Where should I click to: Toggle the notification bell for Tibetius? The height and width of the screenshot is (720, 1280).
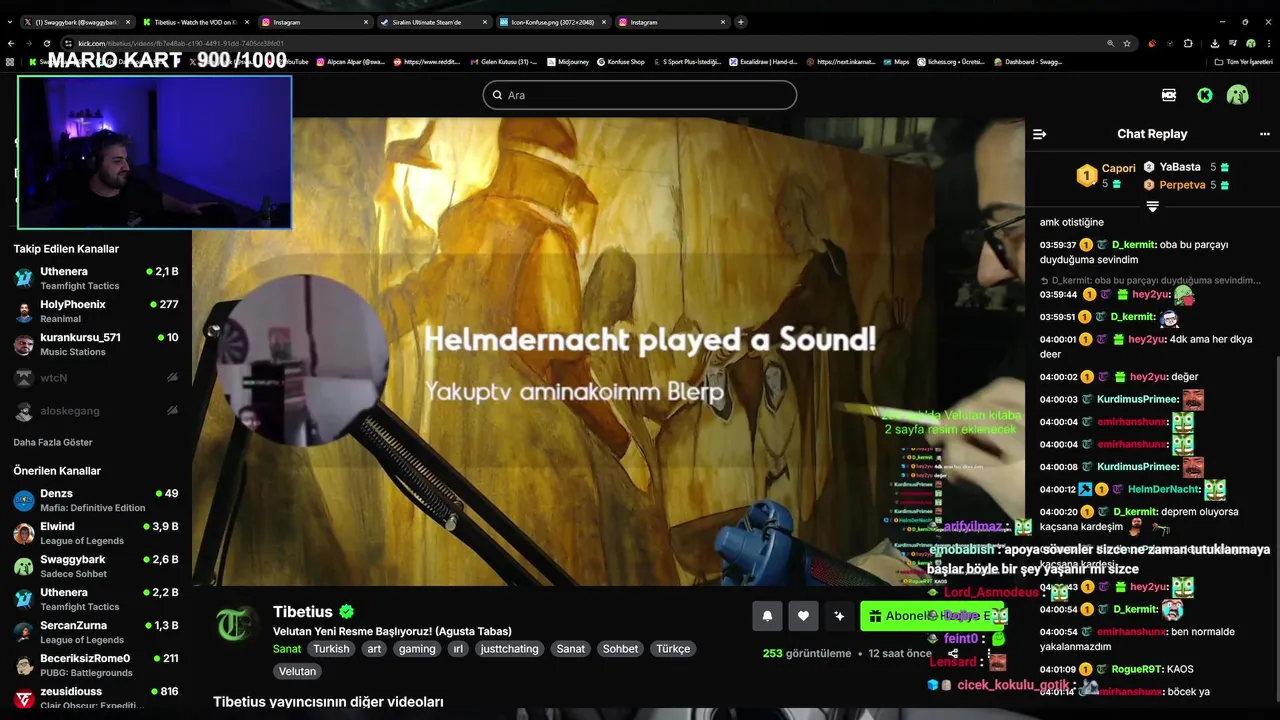[767, 616]
